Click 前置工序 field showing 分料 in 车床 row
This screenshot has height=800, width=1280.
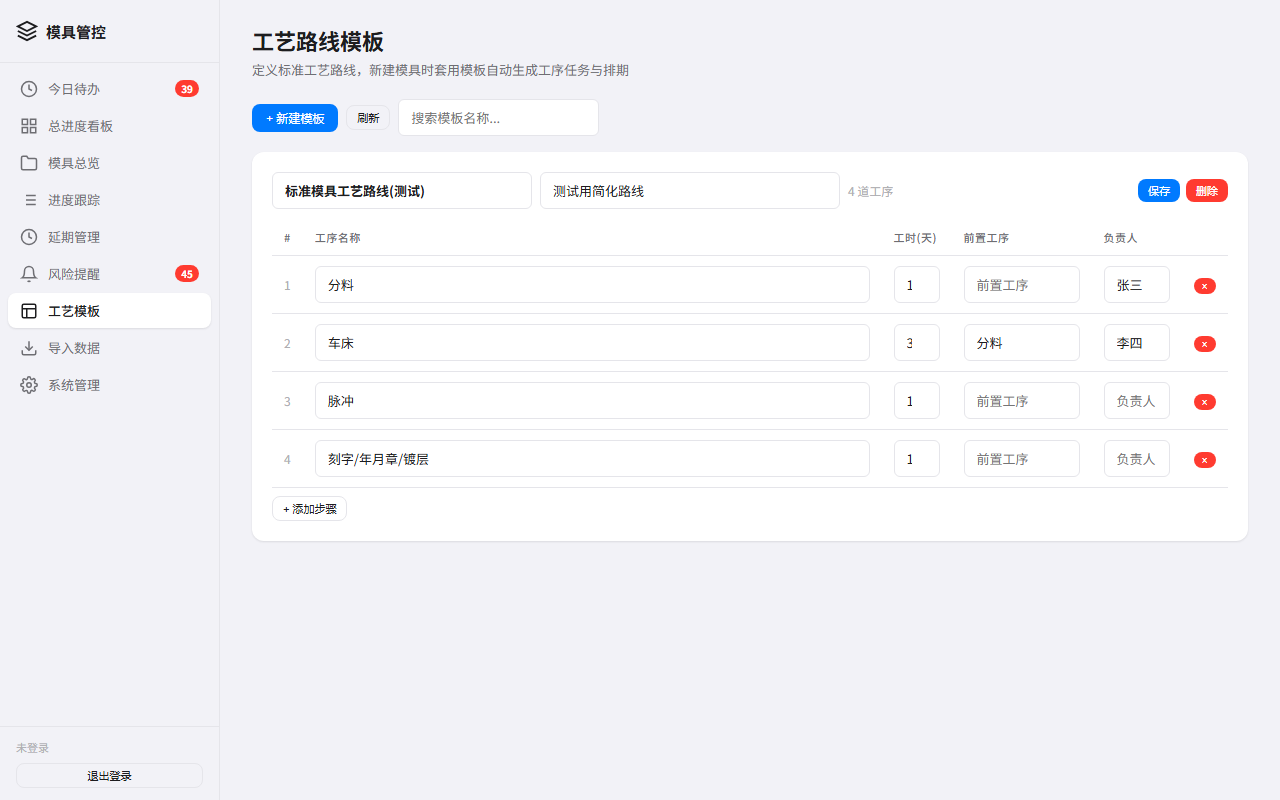click(1022, 343)
